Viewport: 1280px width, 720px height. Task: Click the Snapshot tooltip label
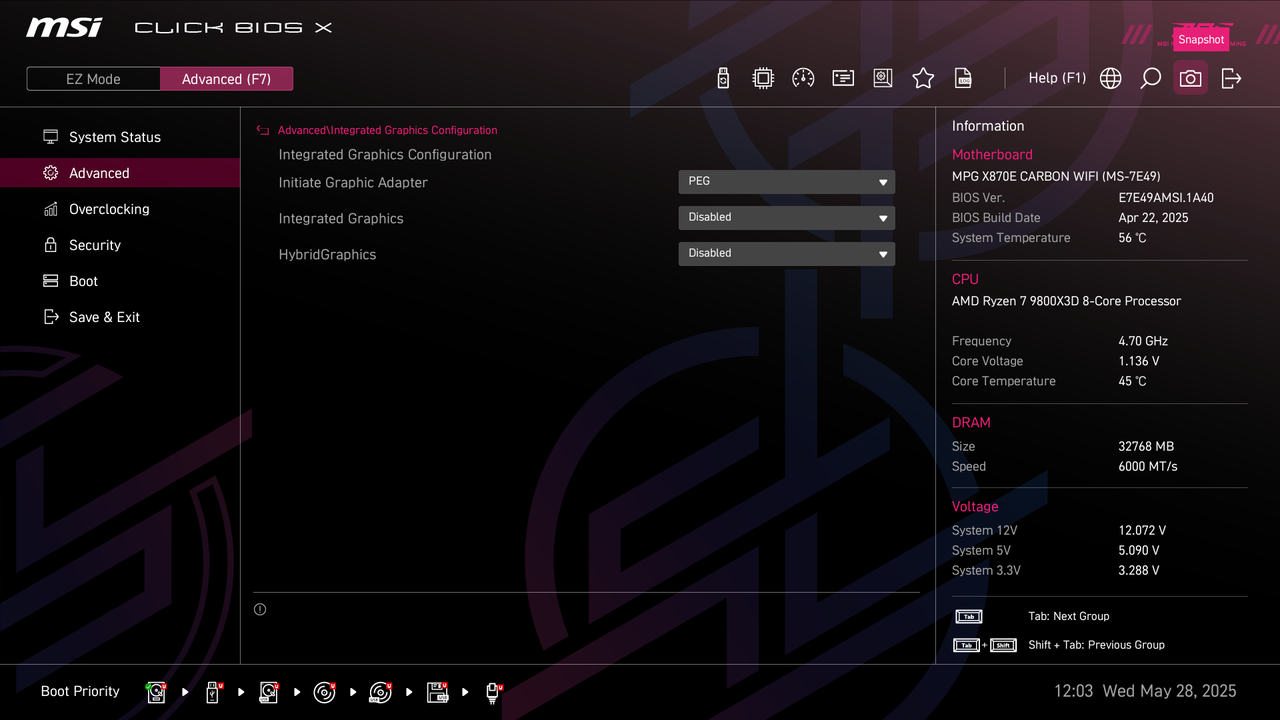pos(1201,40)
